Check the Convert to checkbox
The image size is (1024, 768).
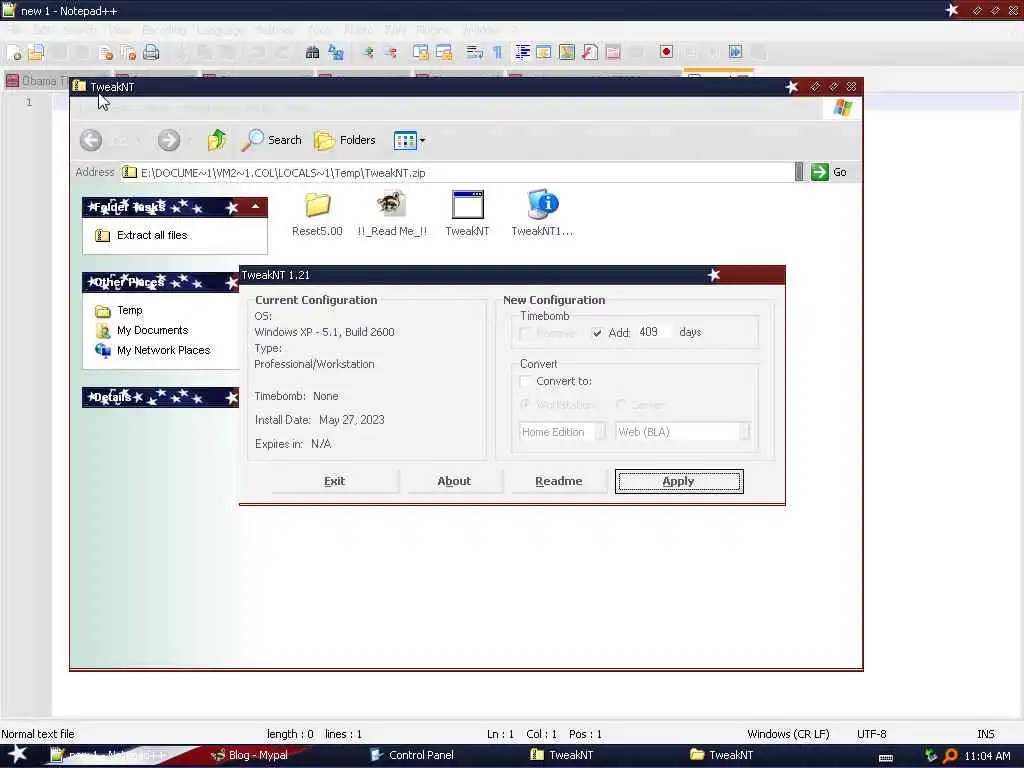(525, 381)
